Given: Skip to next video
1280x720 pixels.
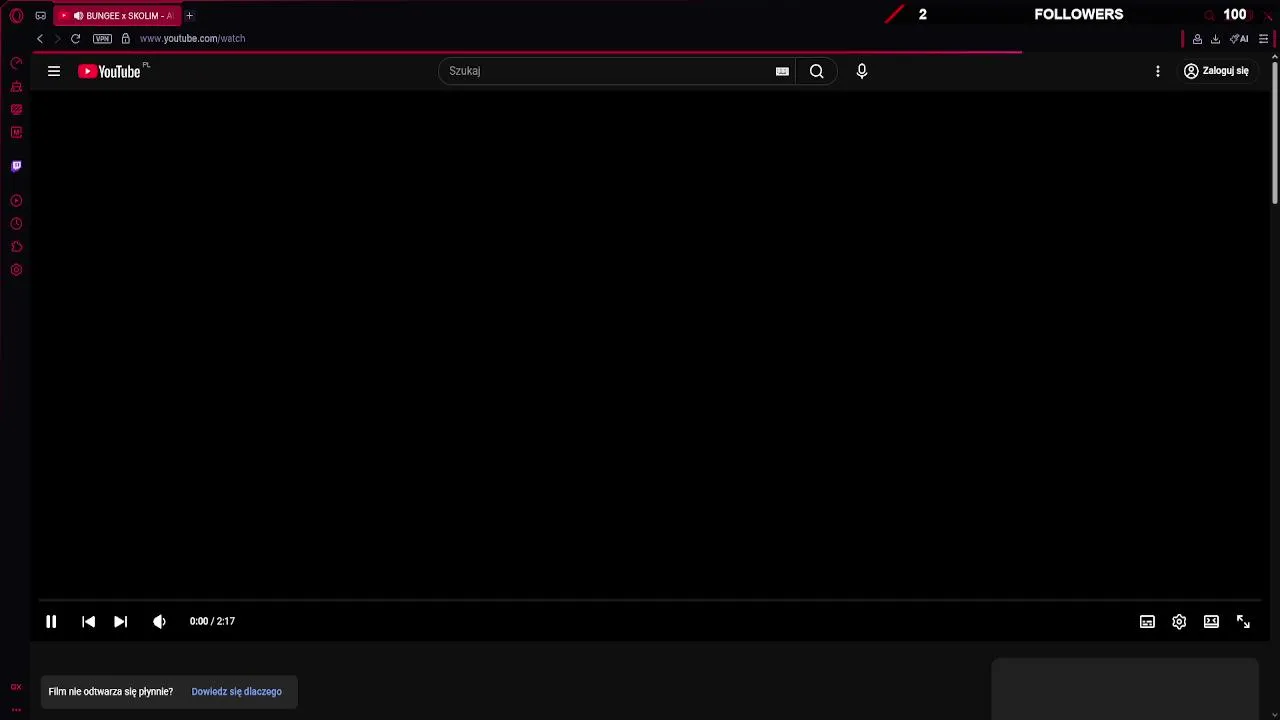Looking at the screenshot, I should (x=120, y=621).
